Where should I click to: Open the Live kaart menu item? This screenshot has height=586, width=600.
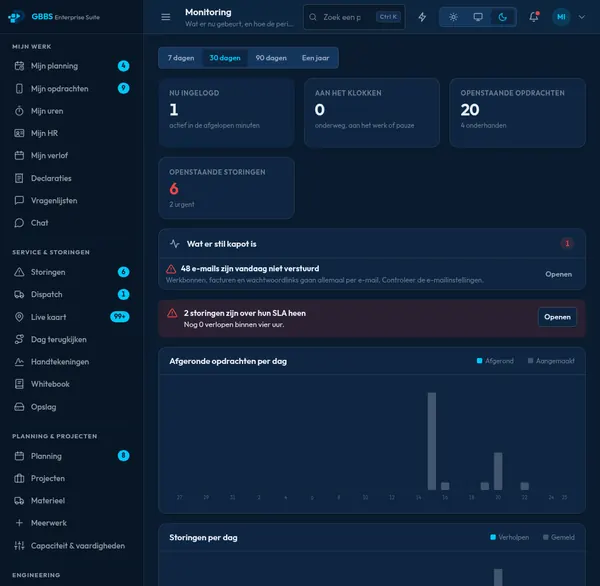tap(72, 317)
